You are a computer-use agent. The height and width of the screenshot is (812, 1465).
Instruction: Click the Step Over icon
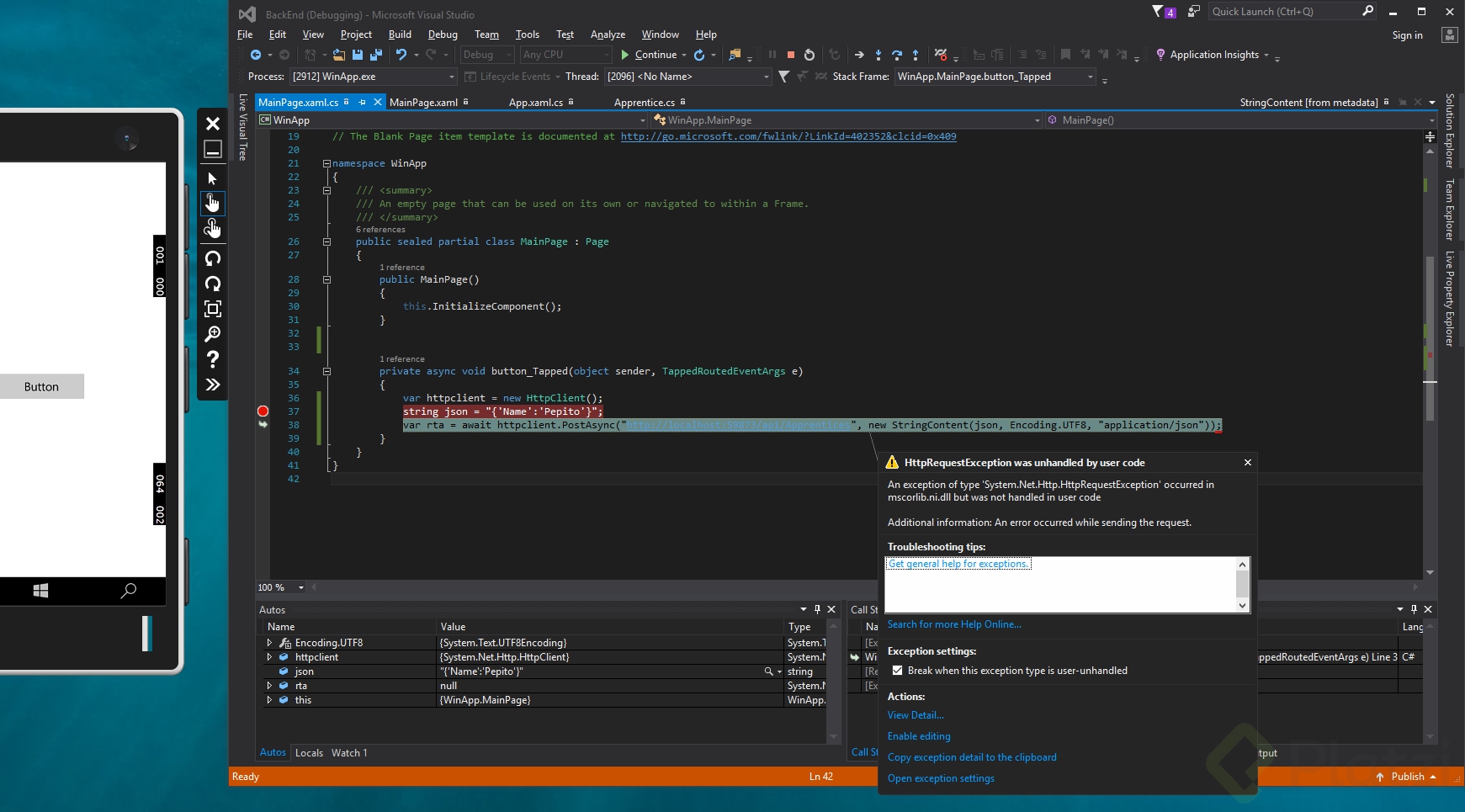(x=897, y=55)
